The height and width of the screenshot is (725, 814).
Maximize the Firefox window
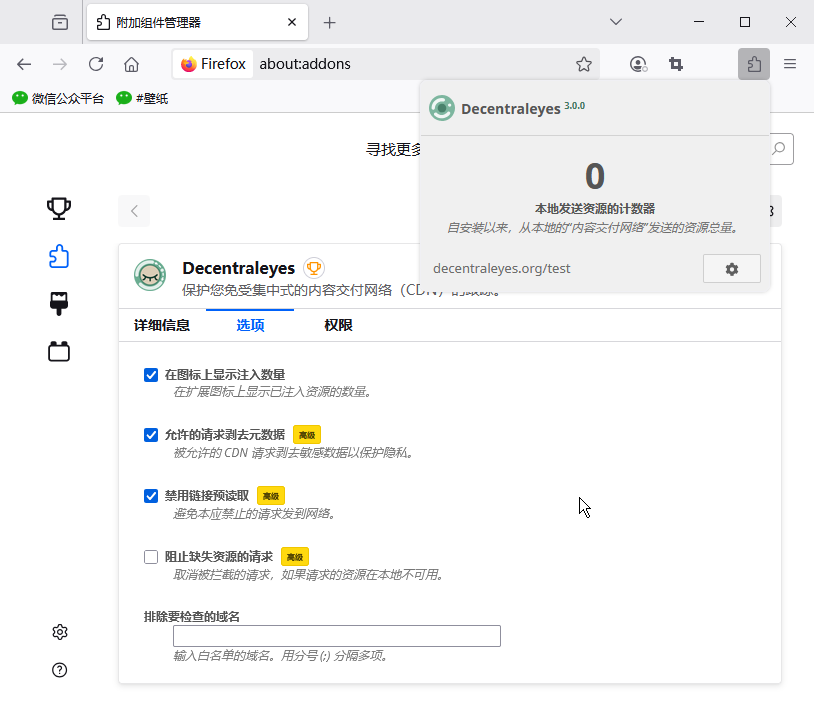[x=744, y=22]
